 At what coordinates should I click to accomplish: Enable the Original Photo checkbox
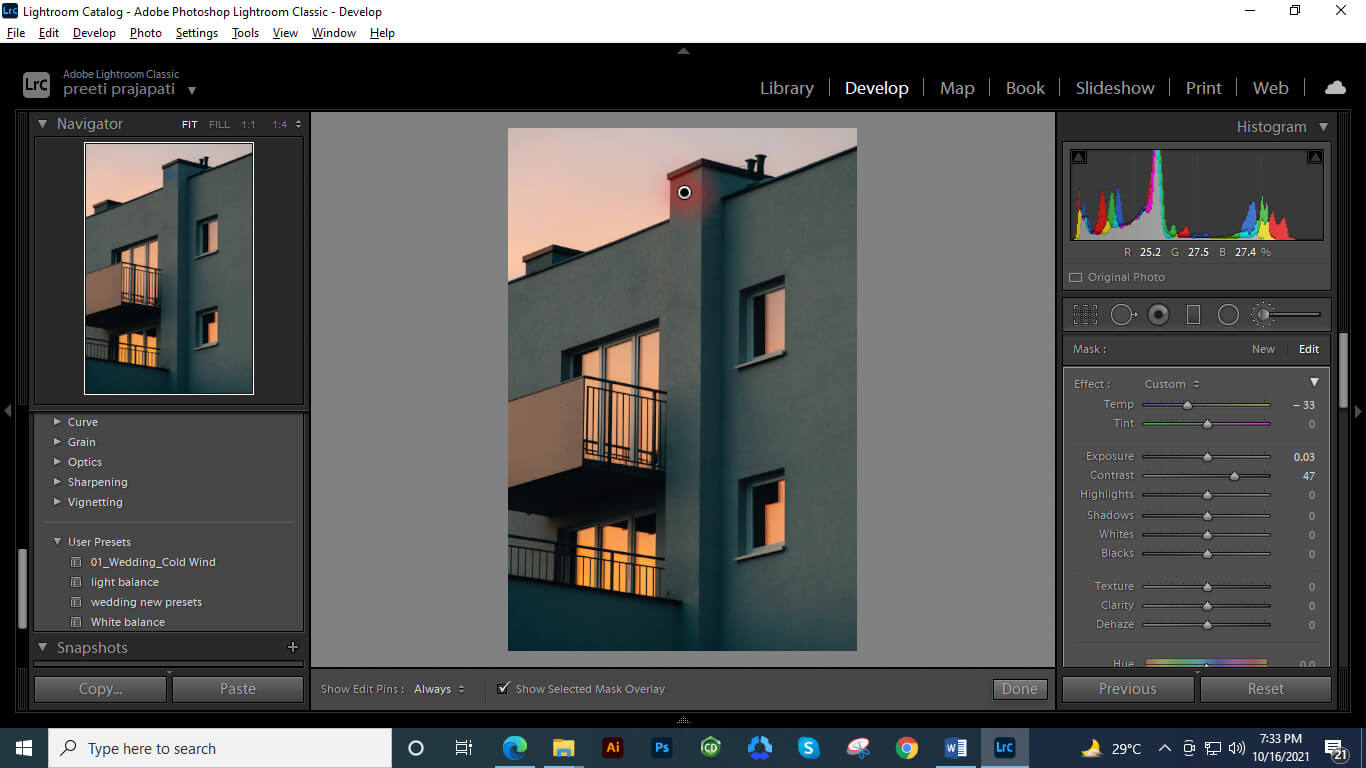(x=1075, y=277)
